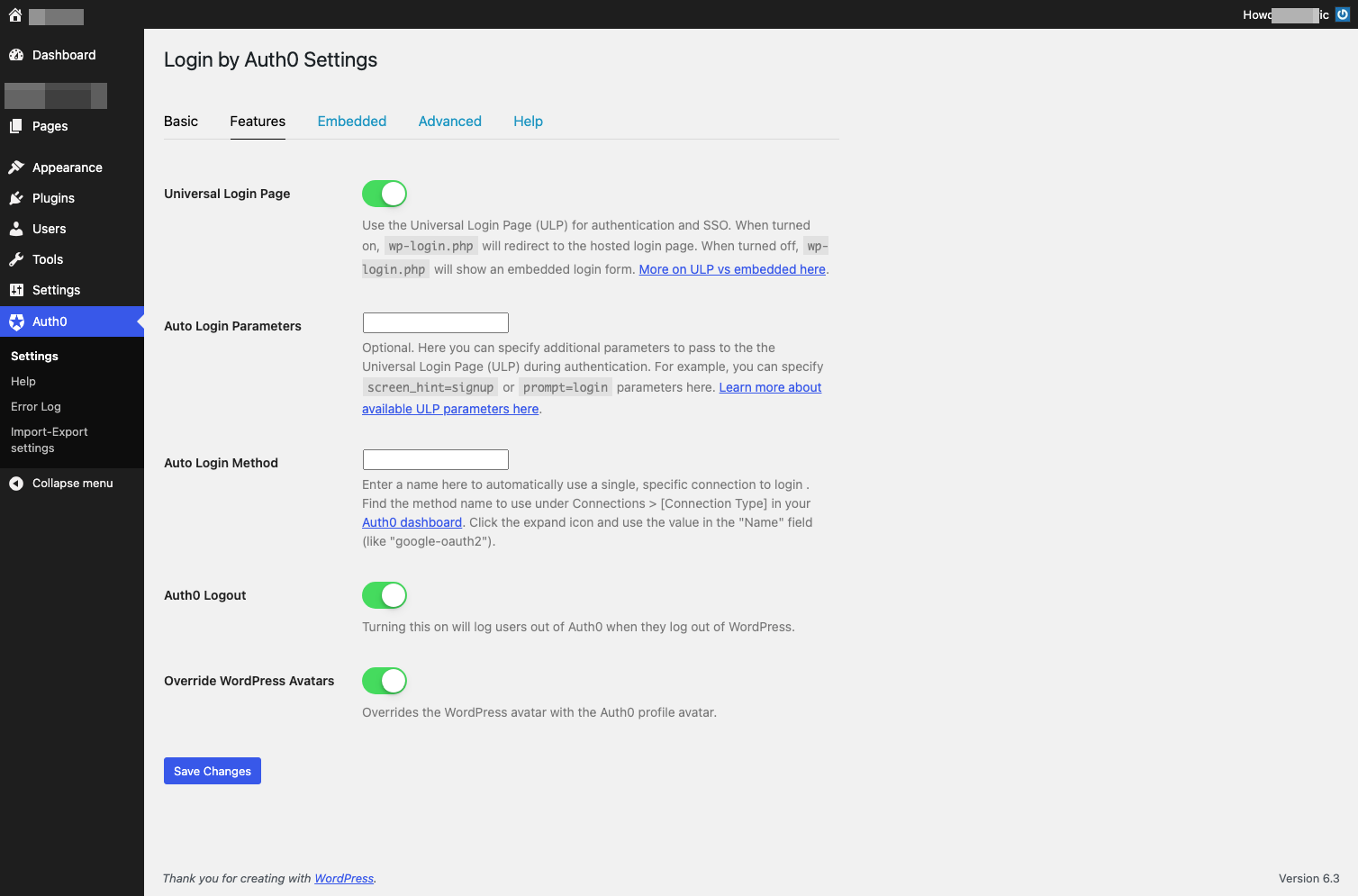The width and height of the screenshot is (1358, 896).
Task: Select the Features tab
Action: [258, 122]
